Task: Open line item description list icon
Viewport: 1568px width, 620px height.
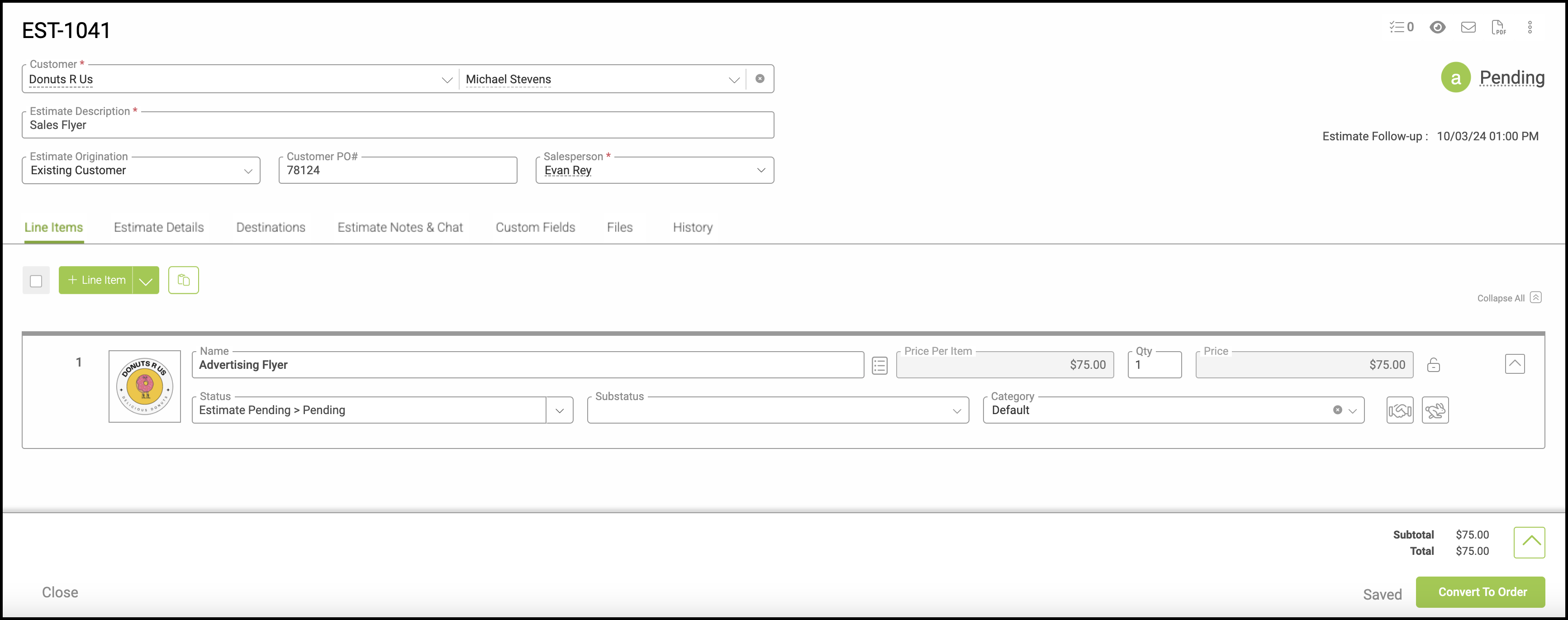Action: click(879, 365)
